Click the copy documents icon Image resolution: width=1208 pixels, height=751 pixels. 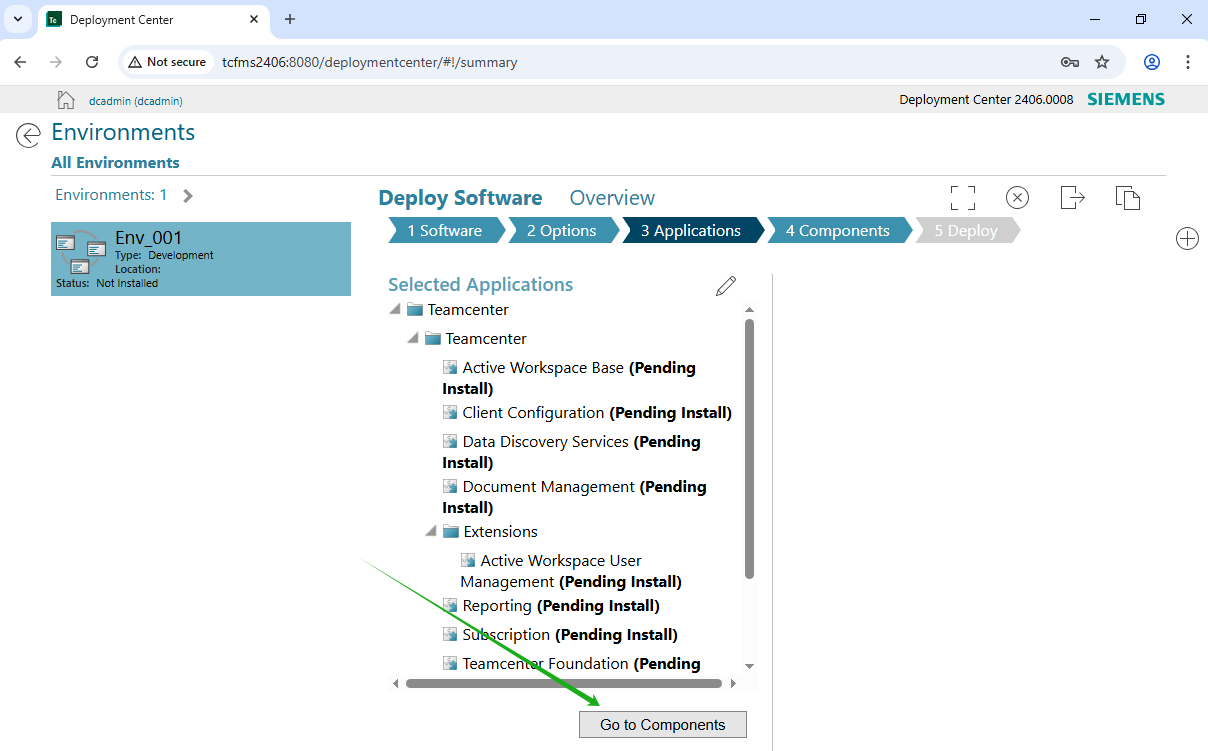point(1128,197)
